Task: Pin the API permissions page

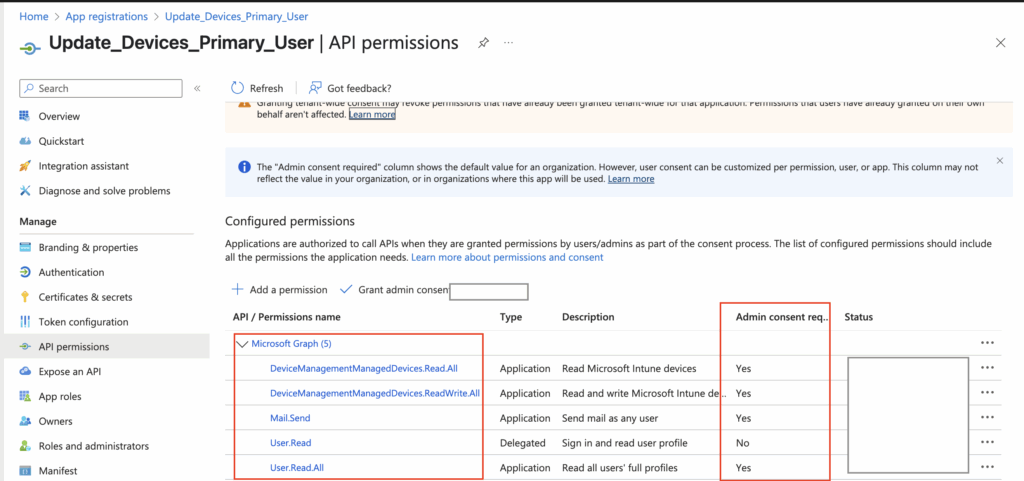Action: coord(484,43)
